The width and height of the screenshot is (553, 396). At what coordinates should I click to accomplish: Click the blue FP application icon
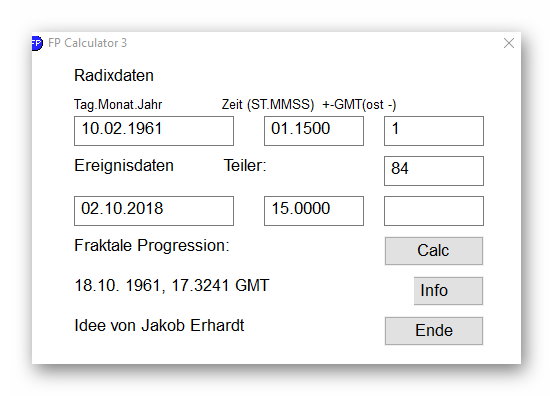37,43
